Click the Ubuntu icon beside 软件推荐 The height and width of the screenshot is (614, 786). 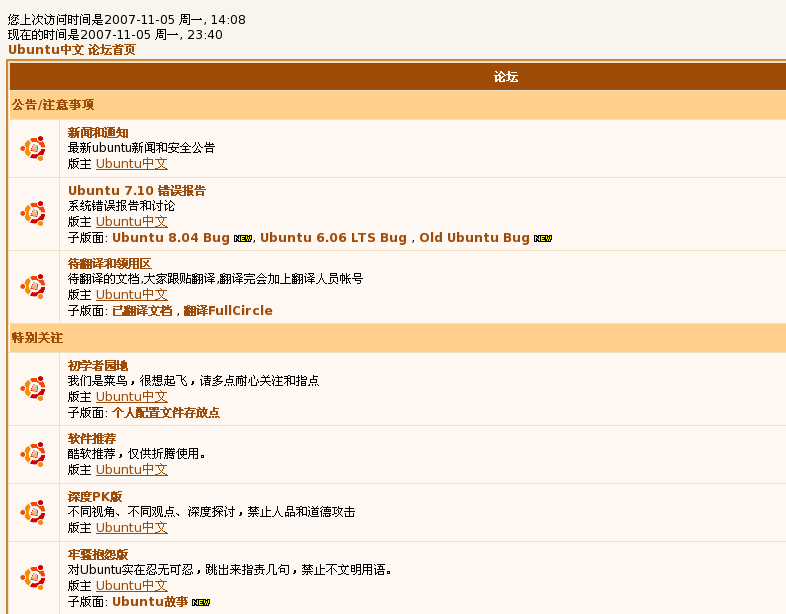click(x=33, y=455)
